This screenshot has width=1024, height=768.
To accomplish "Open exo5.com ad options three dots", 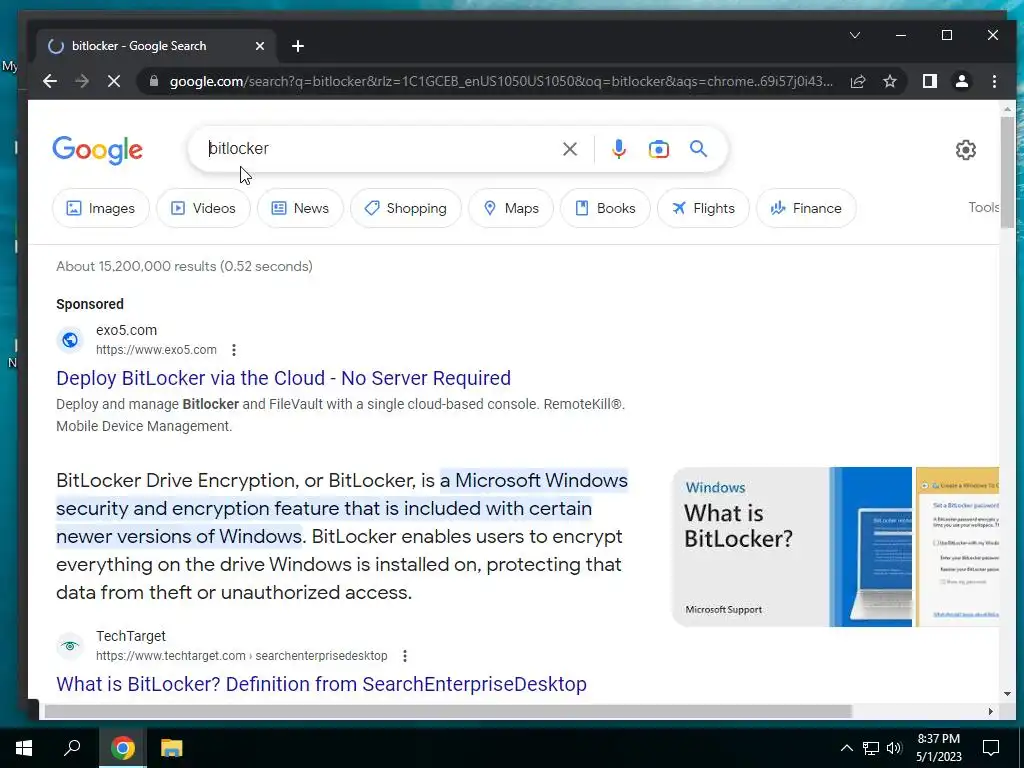I will tap(234, 350).
